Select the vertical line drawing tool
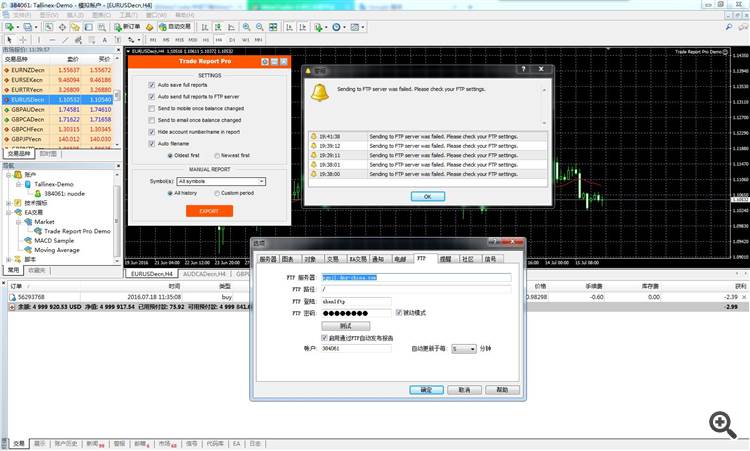 [39, 40]
